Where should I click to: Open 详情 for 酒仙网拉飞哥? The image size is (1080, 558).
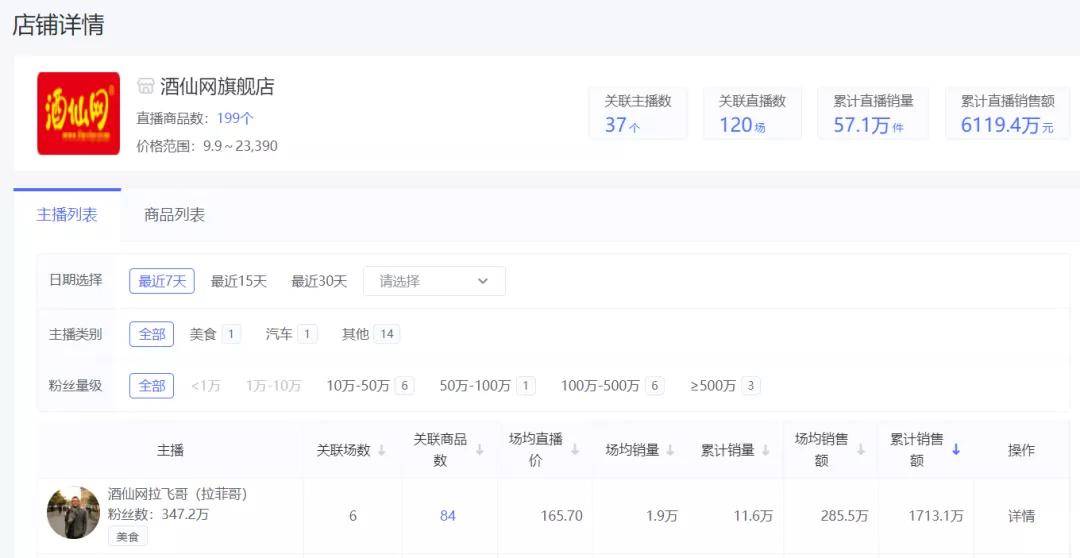1021,516
